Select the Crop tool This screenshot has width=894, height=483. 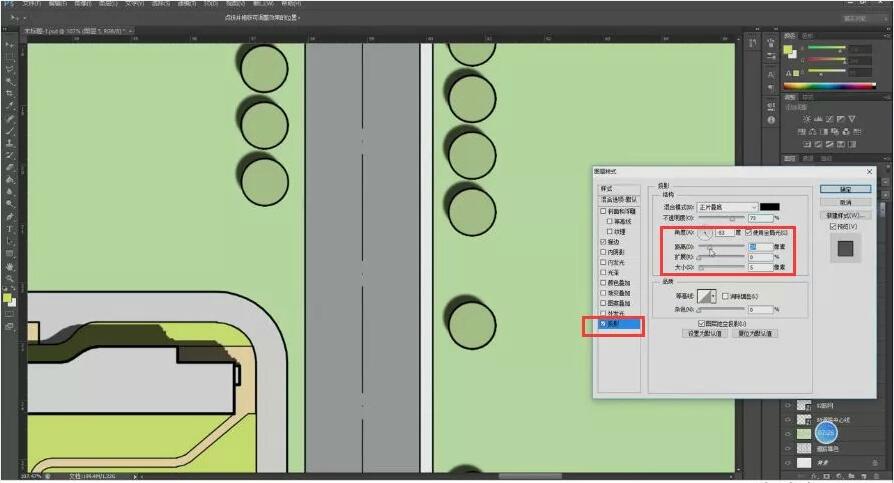[x=10, y=93]
